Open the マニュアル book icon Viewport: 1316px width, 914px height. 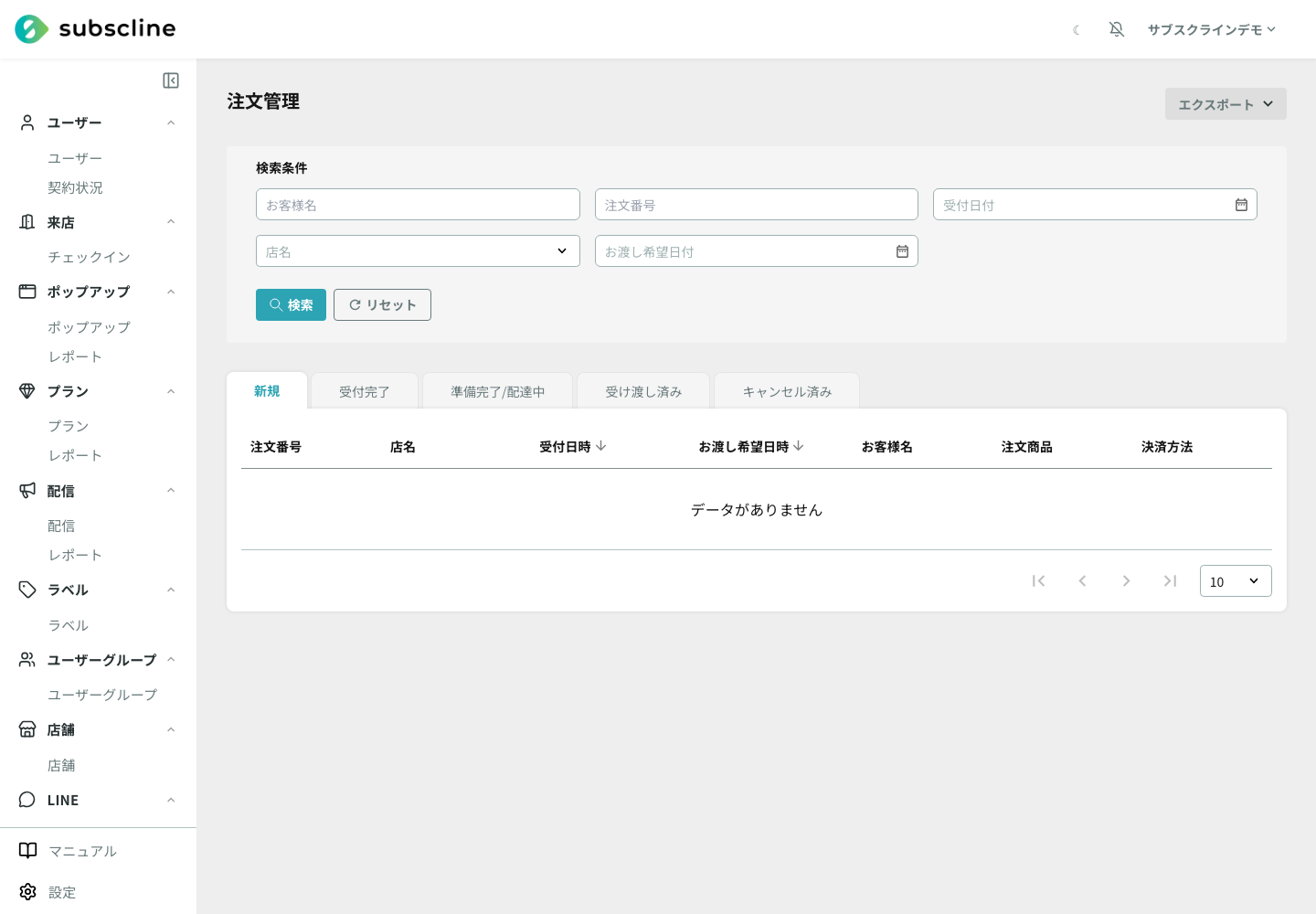point(28,851)
